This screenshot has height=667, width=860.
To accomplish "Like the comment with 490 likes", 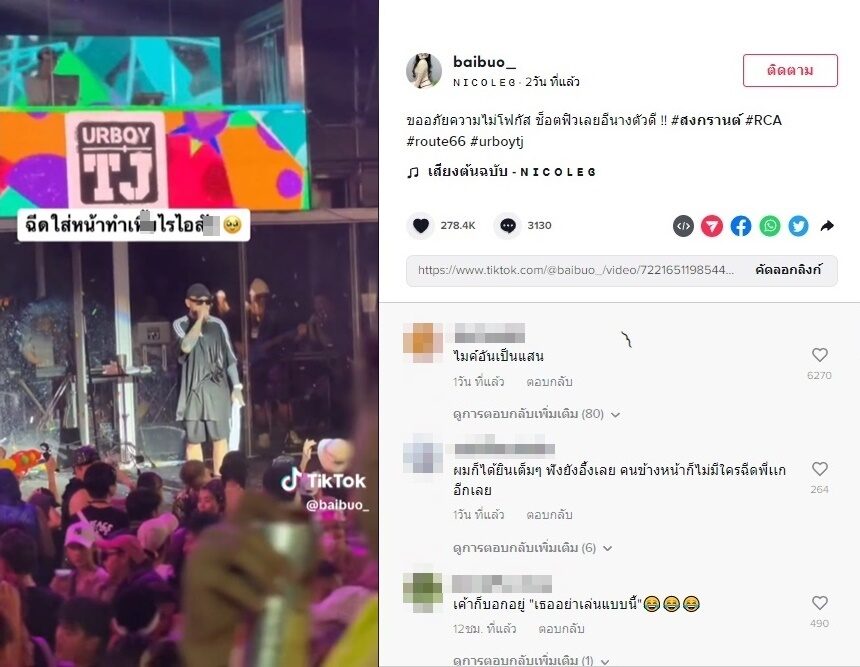I will pos(819,603).
